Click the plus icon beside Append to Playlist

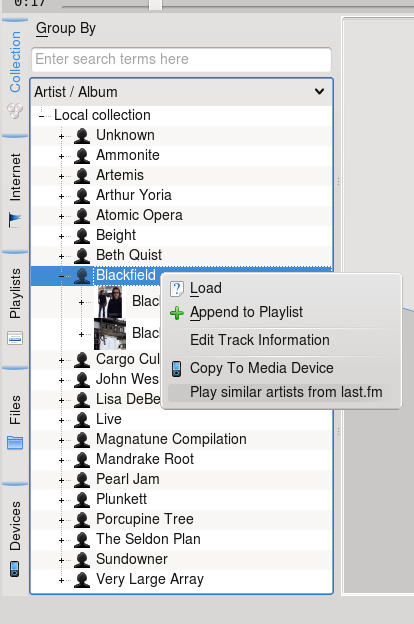pyautogui.click(x=177, y=313)
